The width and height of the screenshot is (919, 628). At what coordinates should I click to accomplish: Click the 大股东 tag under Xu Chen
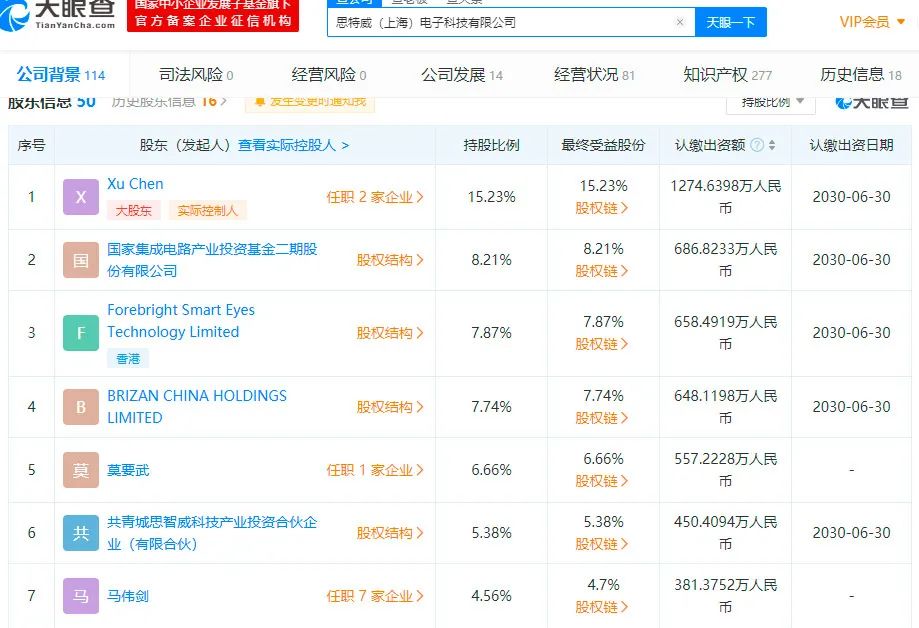134,211
